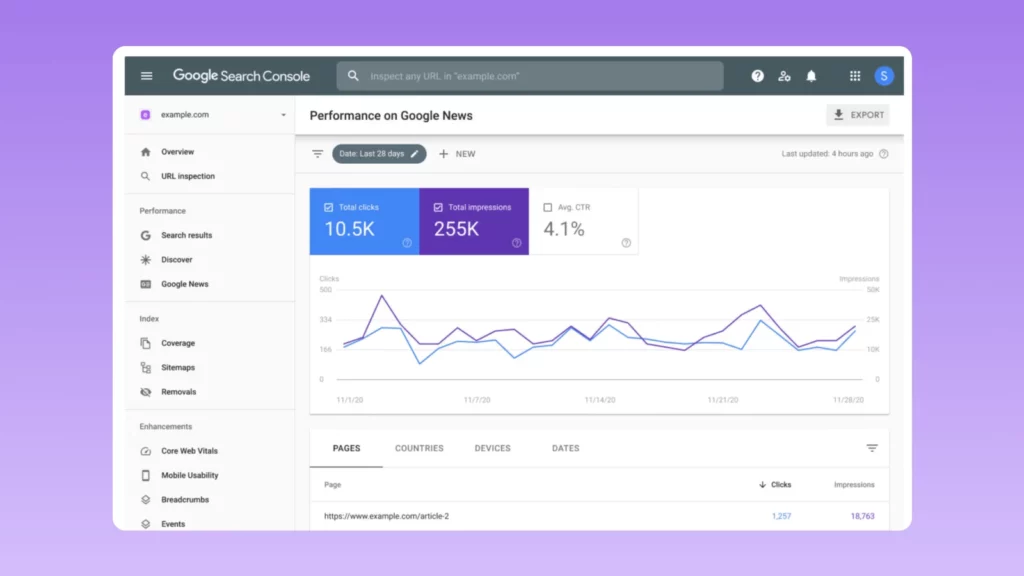This screenshot has width=1024, height=576.
Task: Uncheck the Total impressions checkbox
Action: [438, 207]
